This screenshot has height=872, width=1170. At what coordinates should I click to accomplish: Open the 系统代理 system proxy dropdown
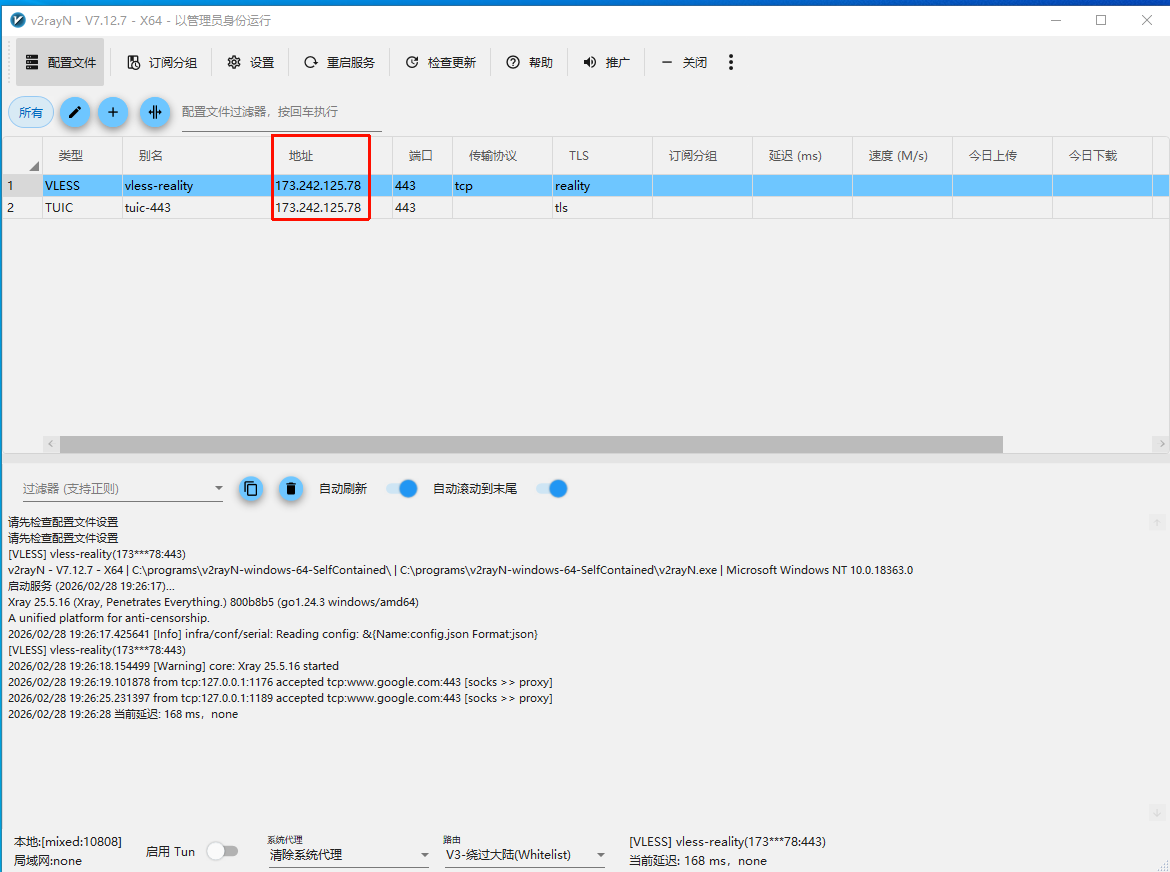(x=348, y=855)
